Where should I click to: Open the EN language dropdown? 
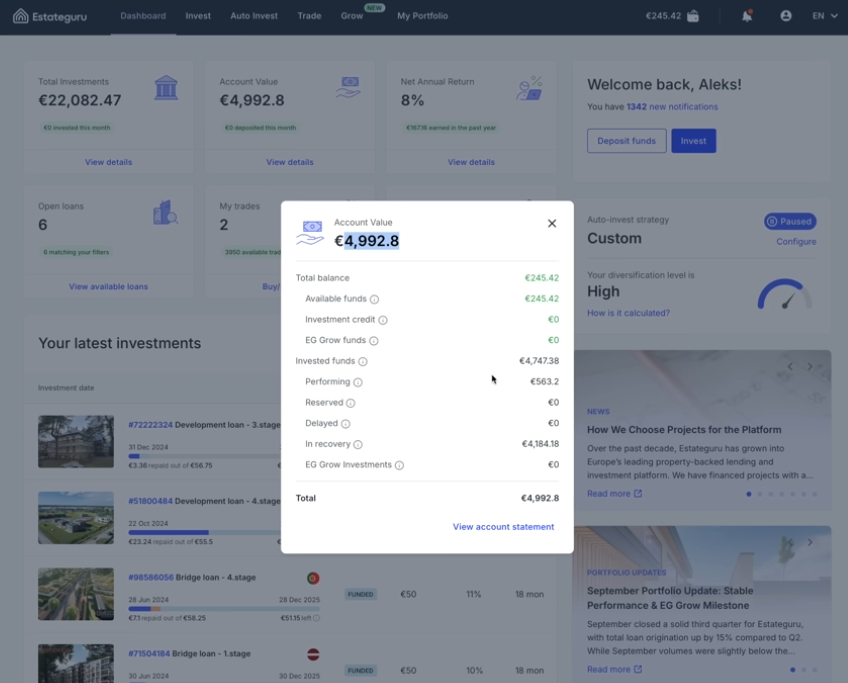pos(822,16)
